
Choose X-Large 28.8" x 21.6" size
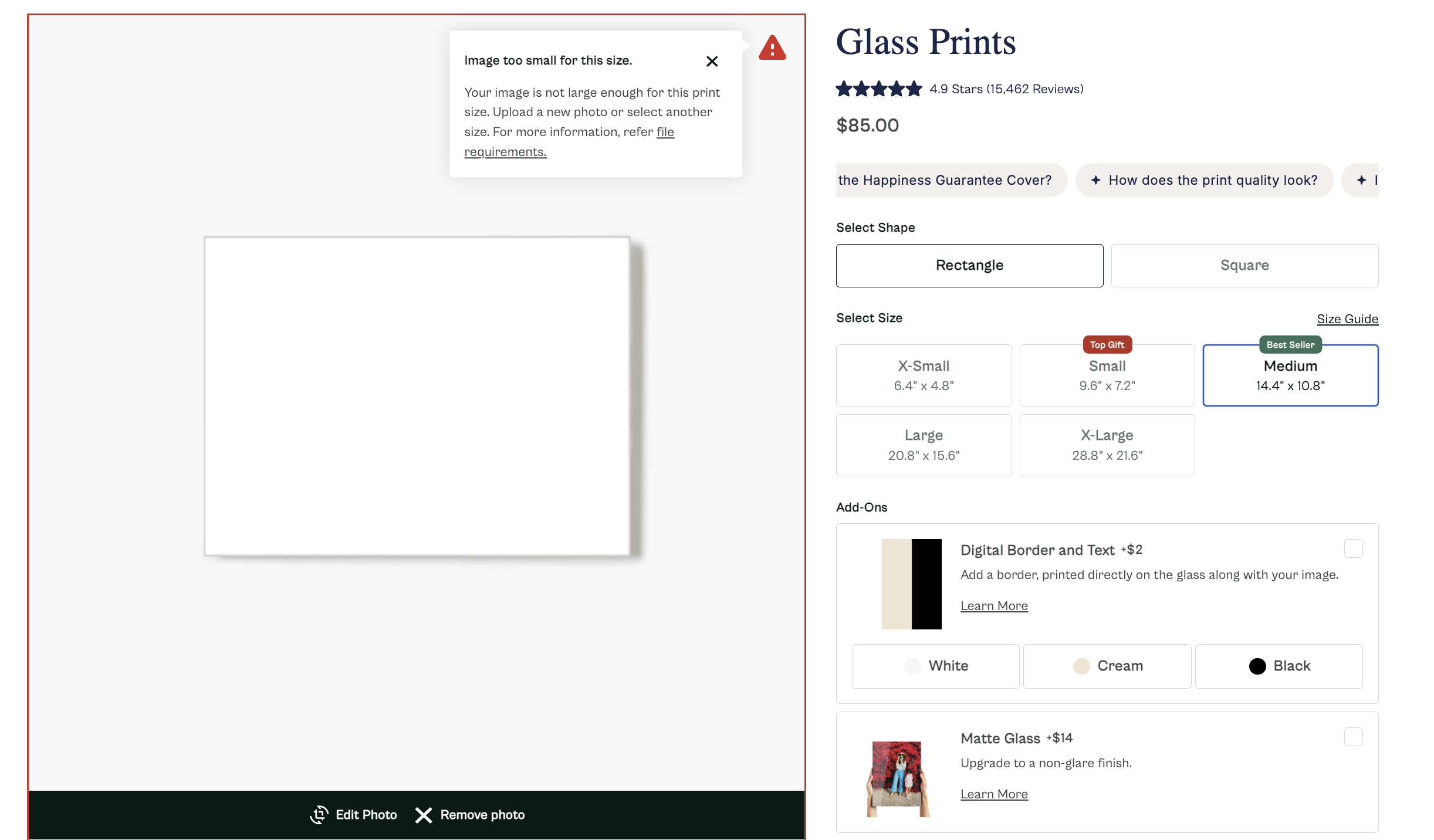coord(1107,445)
